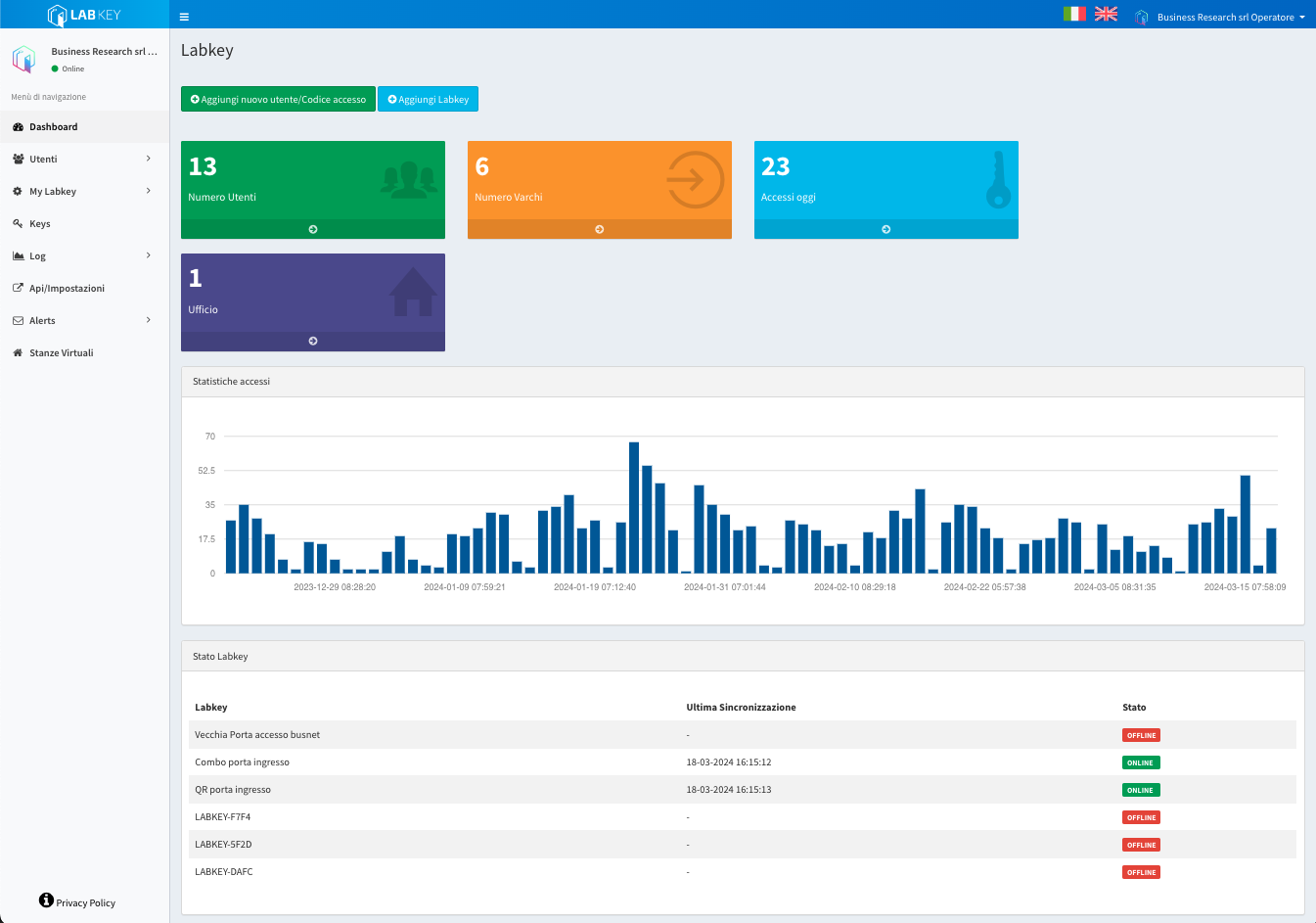Screen dimensions: 1316x923
Task: Open Accessi oggi details arrow footer
Action: point(886,229)
